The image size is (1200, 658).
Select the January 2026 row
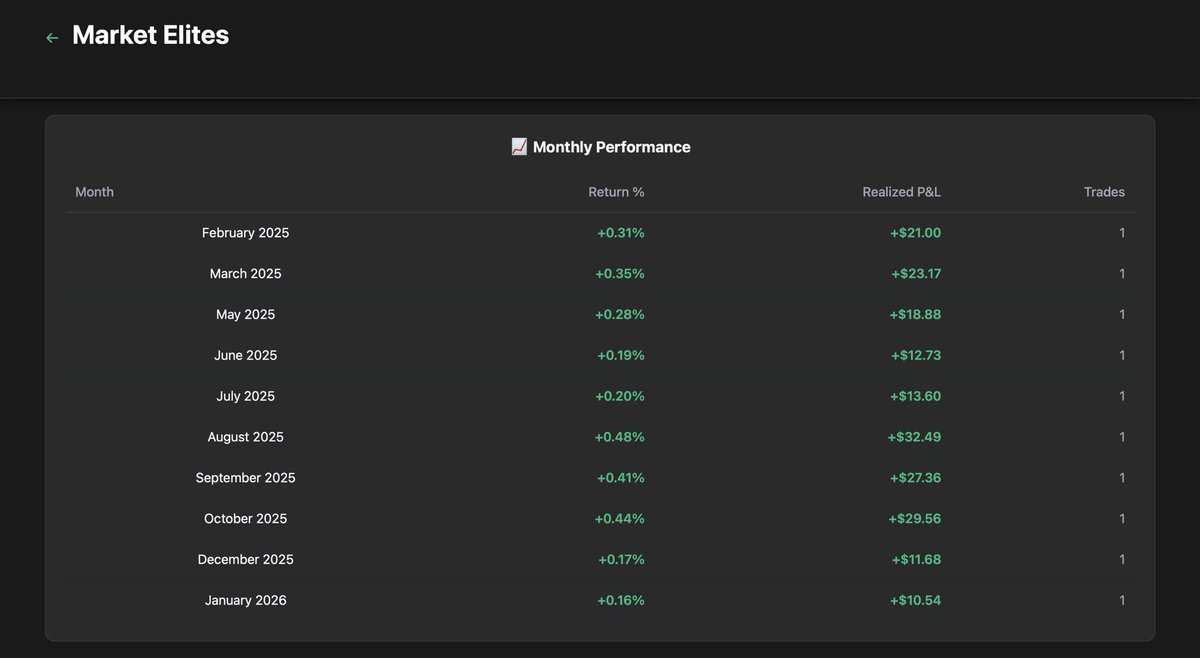coord(600,601)
